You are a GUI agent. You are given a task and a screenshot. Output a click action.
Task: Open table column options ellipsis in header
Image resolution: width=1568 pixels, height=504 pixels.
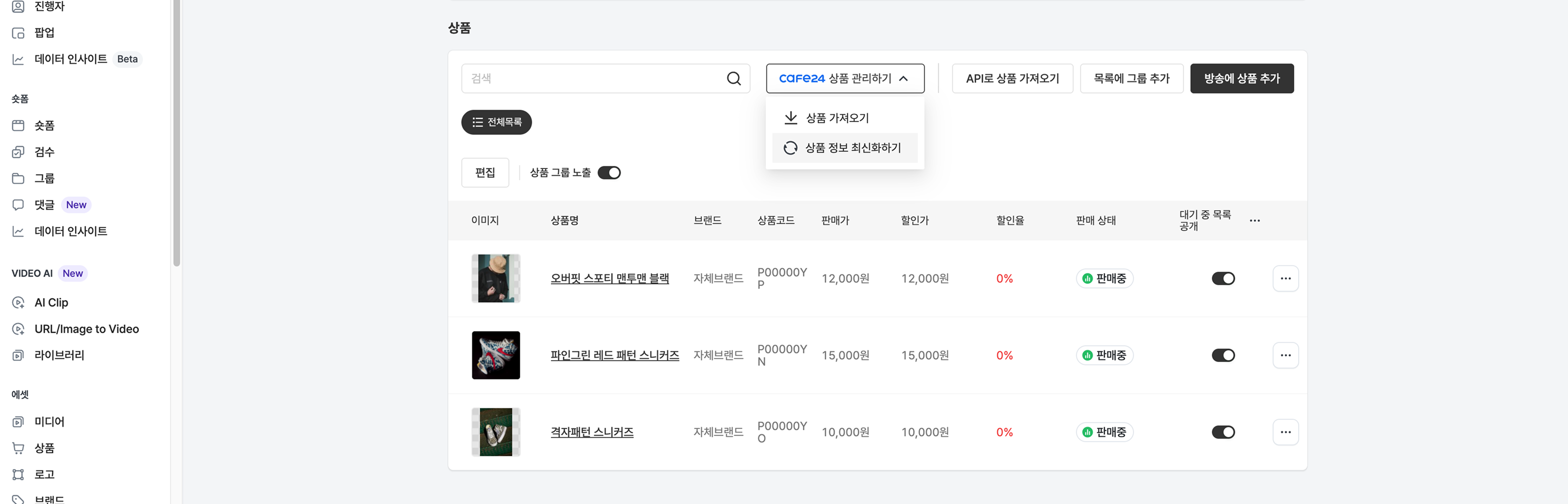click(1254, 220)
